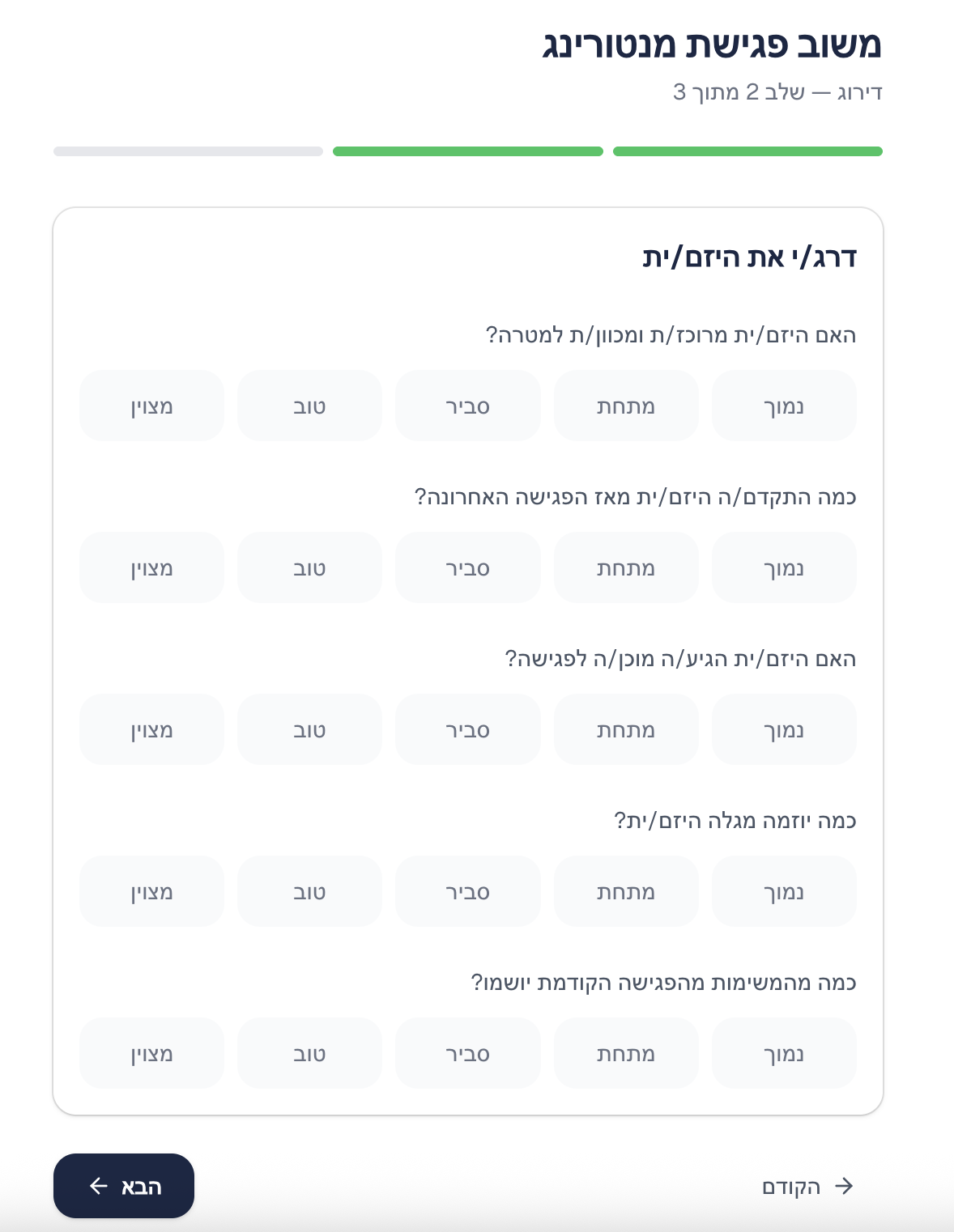
Task: Choose מתחת for progress since last meeting
Action: tap(625, 567)
